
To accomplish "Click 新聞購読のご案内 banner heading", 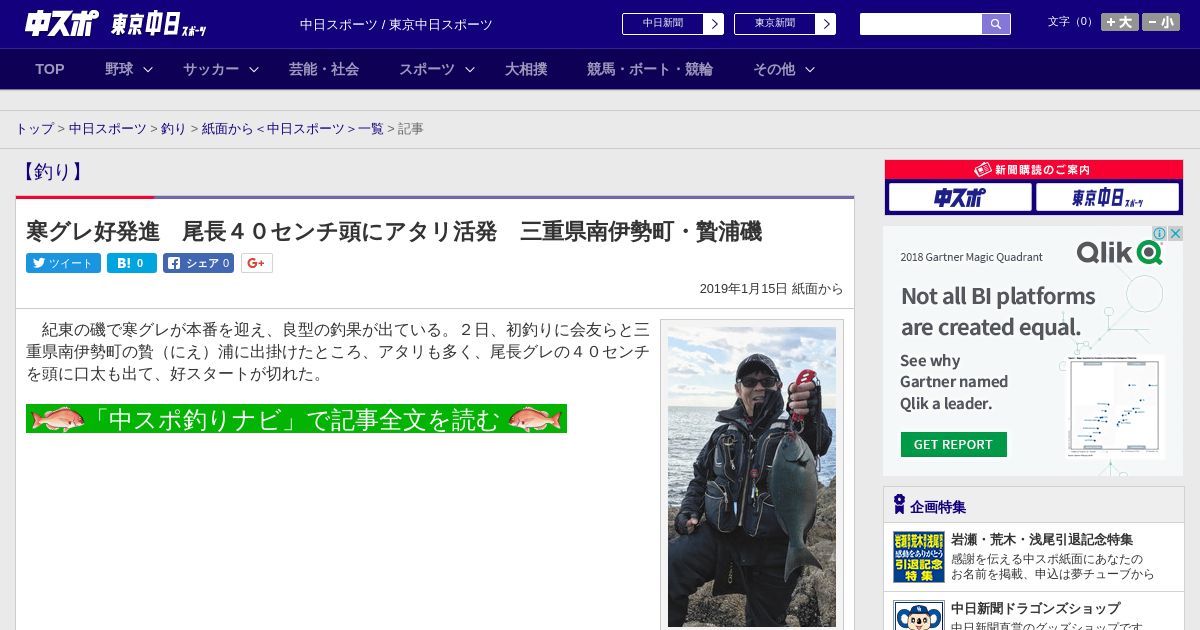I will click(x=1034, y=170).
